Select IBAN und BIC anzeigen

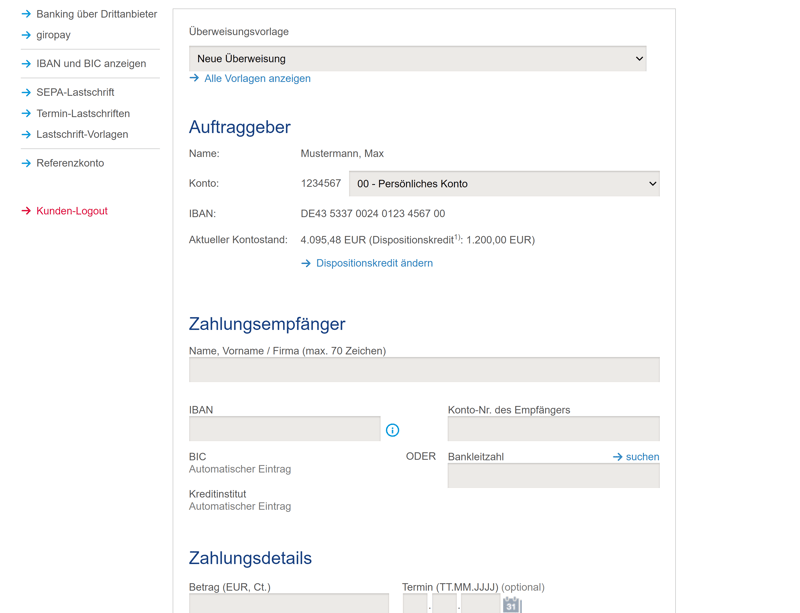(90, 64)
